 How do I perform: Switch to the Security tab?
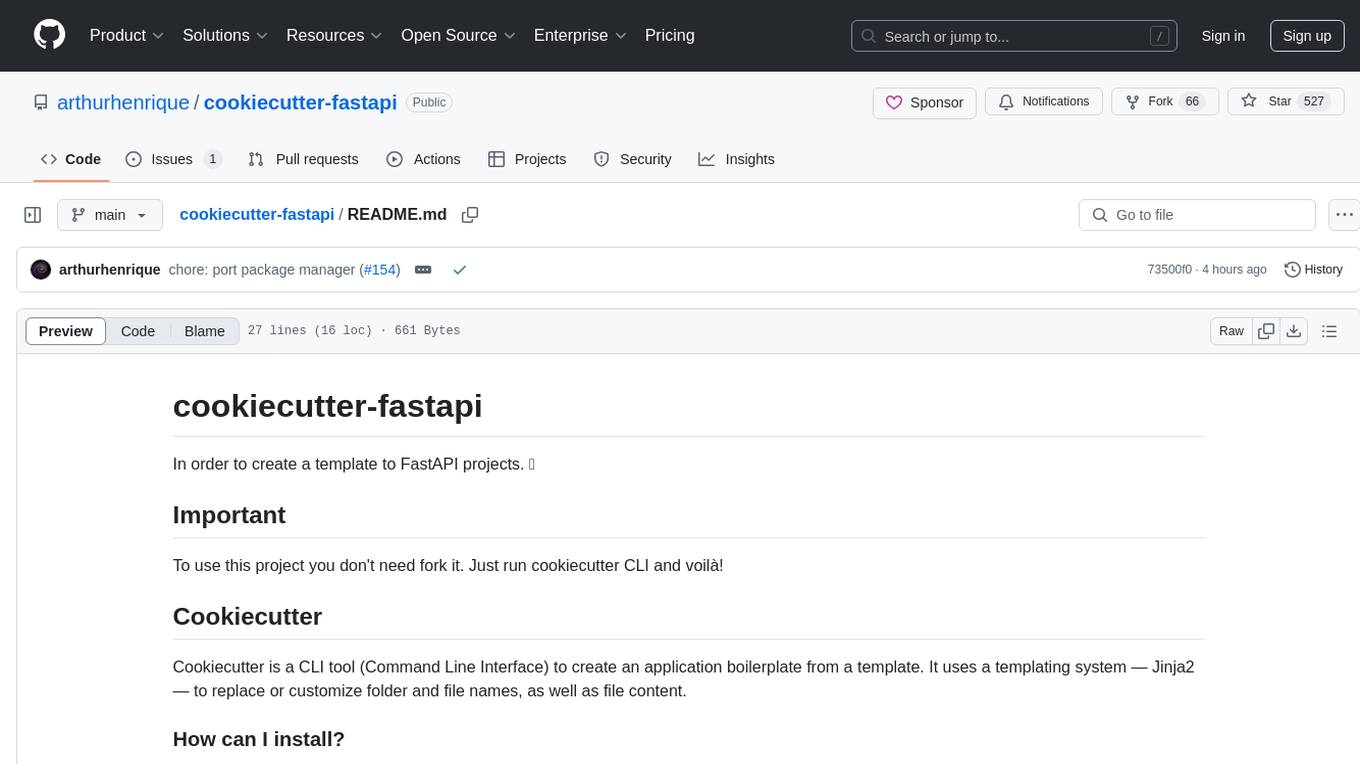(x=632, y=159)
